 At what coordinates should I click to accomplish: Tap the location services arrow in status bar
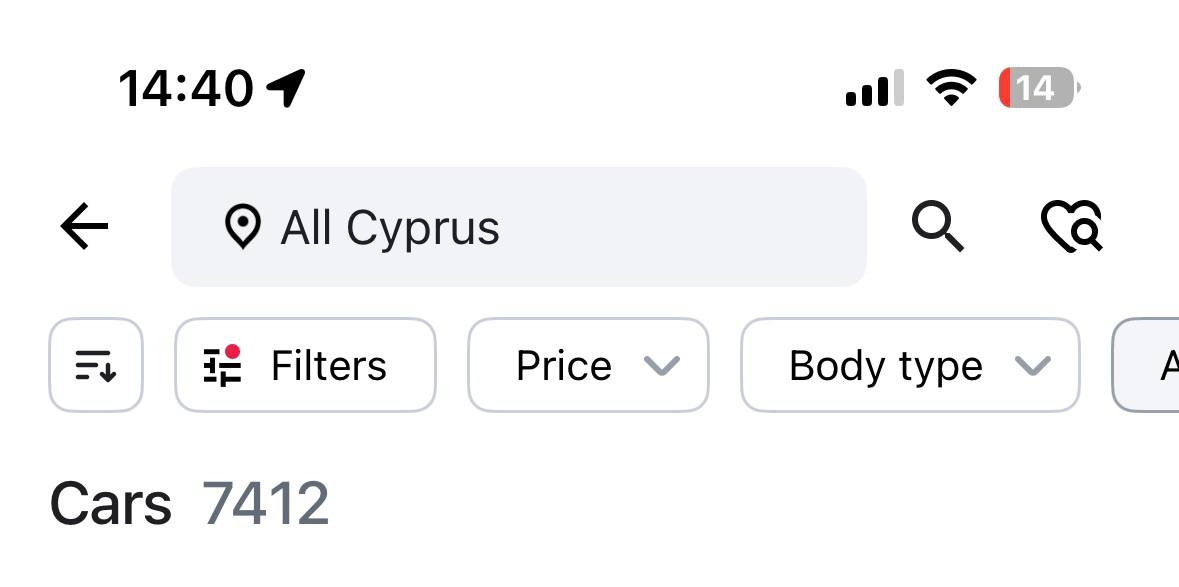tap(286, 88)
